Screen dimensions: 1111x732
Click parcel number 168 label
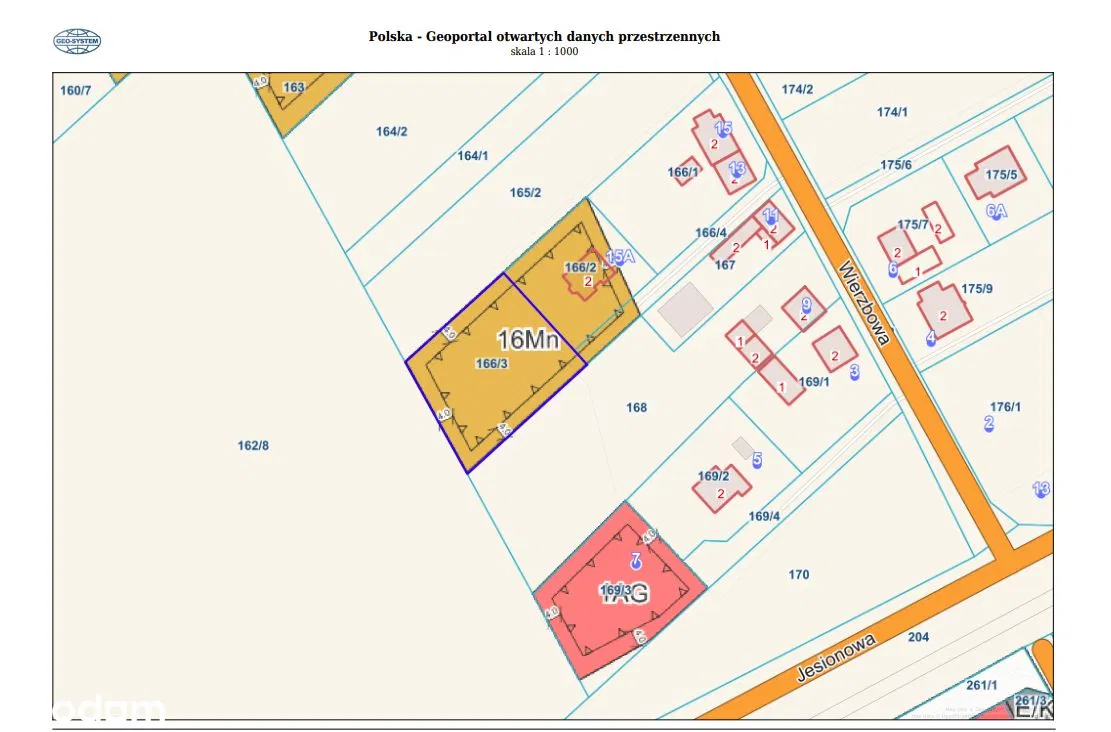[636, 407]
